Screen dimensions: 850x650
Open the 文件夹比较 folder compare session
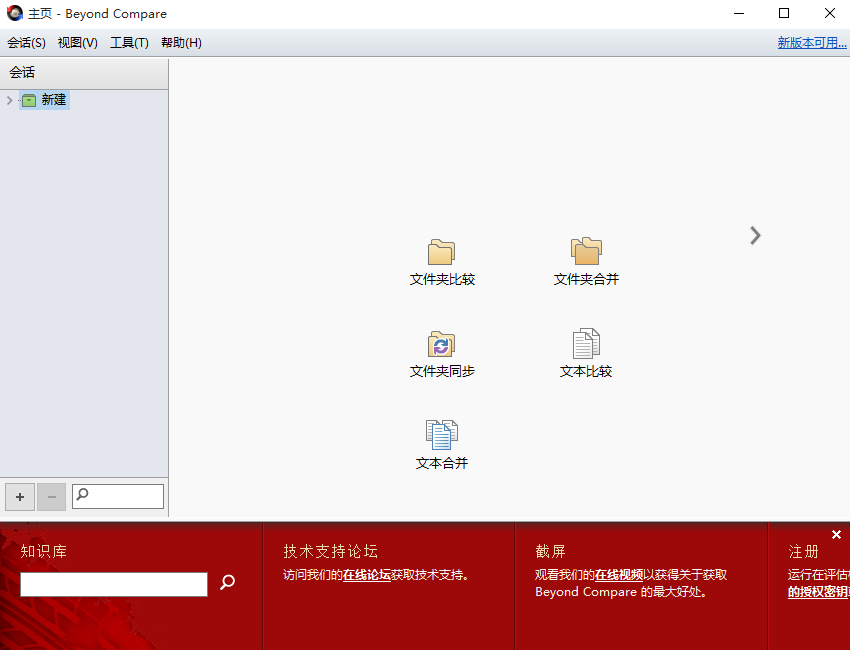coord(441,252)
